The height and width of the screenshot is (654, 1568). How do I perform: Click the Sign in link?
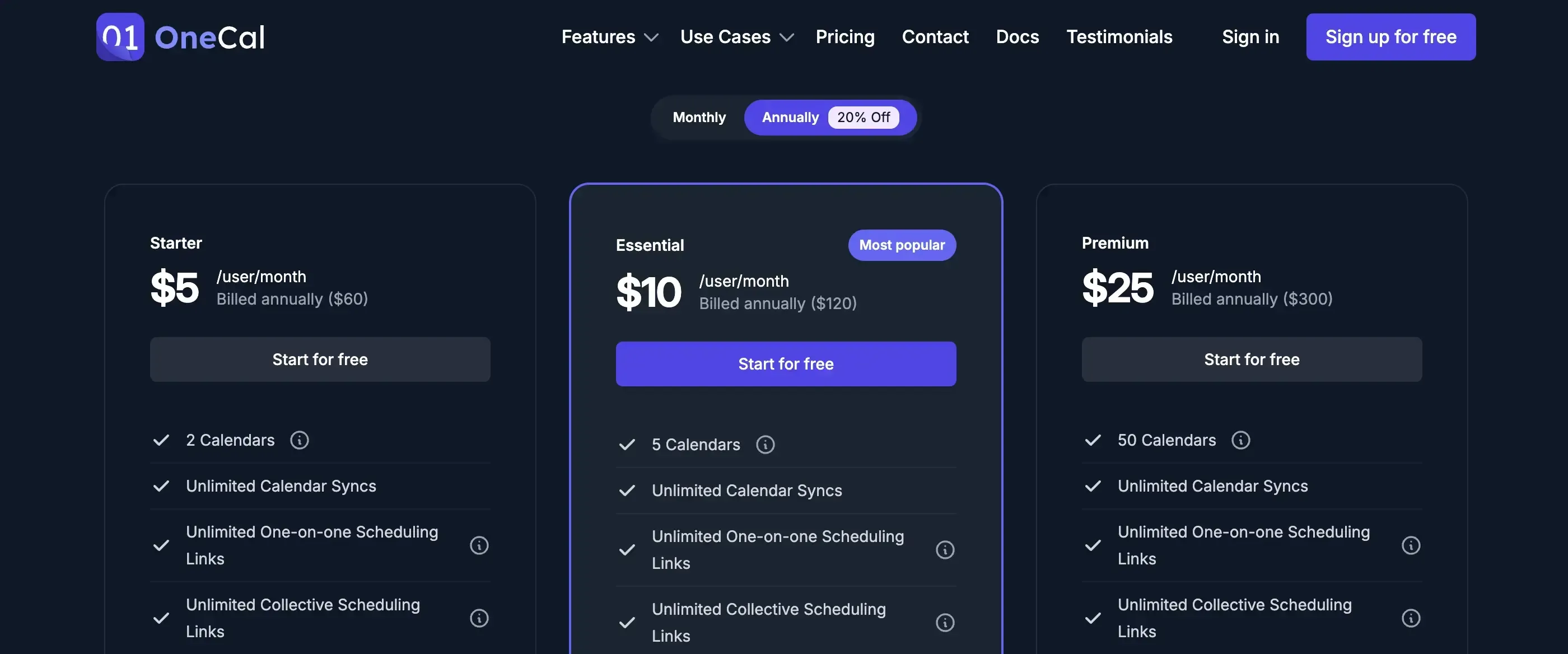(x=1250, y=36)
